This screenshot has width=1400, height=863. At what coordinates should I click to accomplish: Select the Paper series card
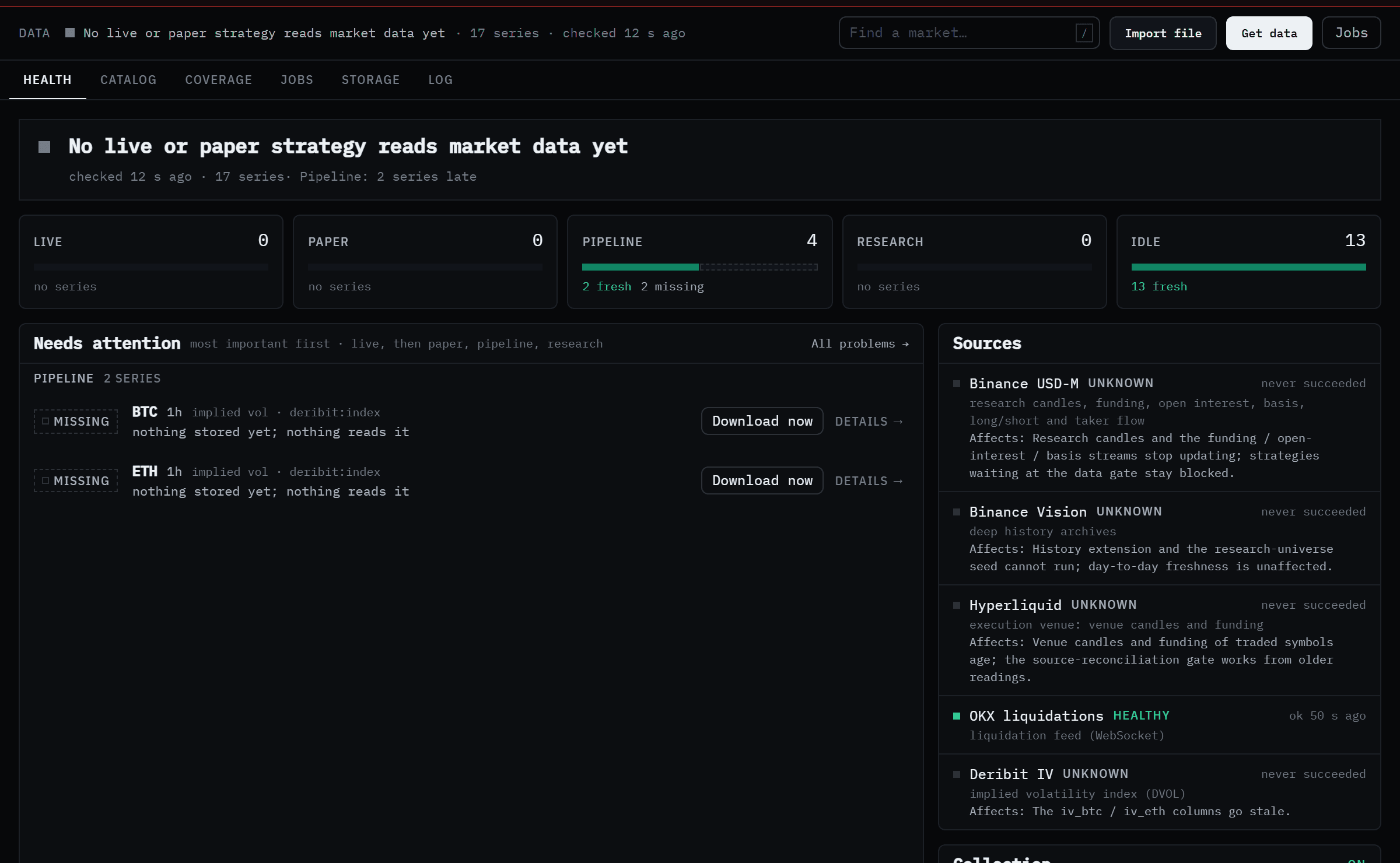coord(425,262)
